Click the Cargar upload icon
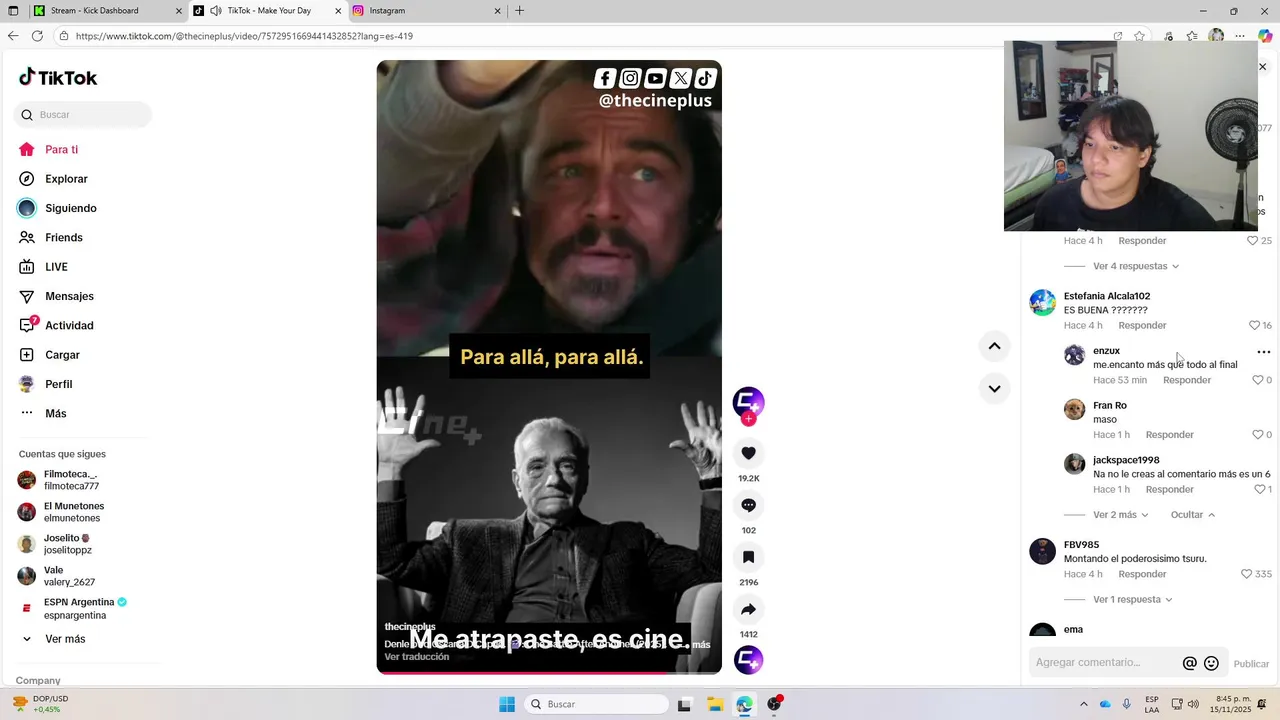This screenshot has height=720, width=1280. (27, 355)
